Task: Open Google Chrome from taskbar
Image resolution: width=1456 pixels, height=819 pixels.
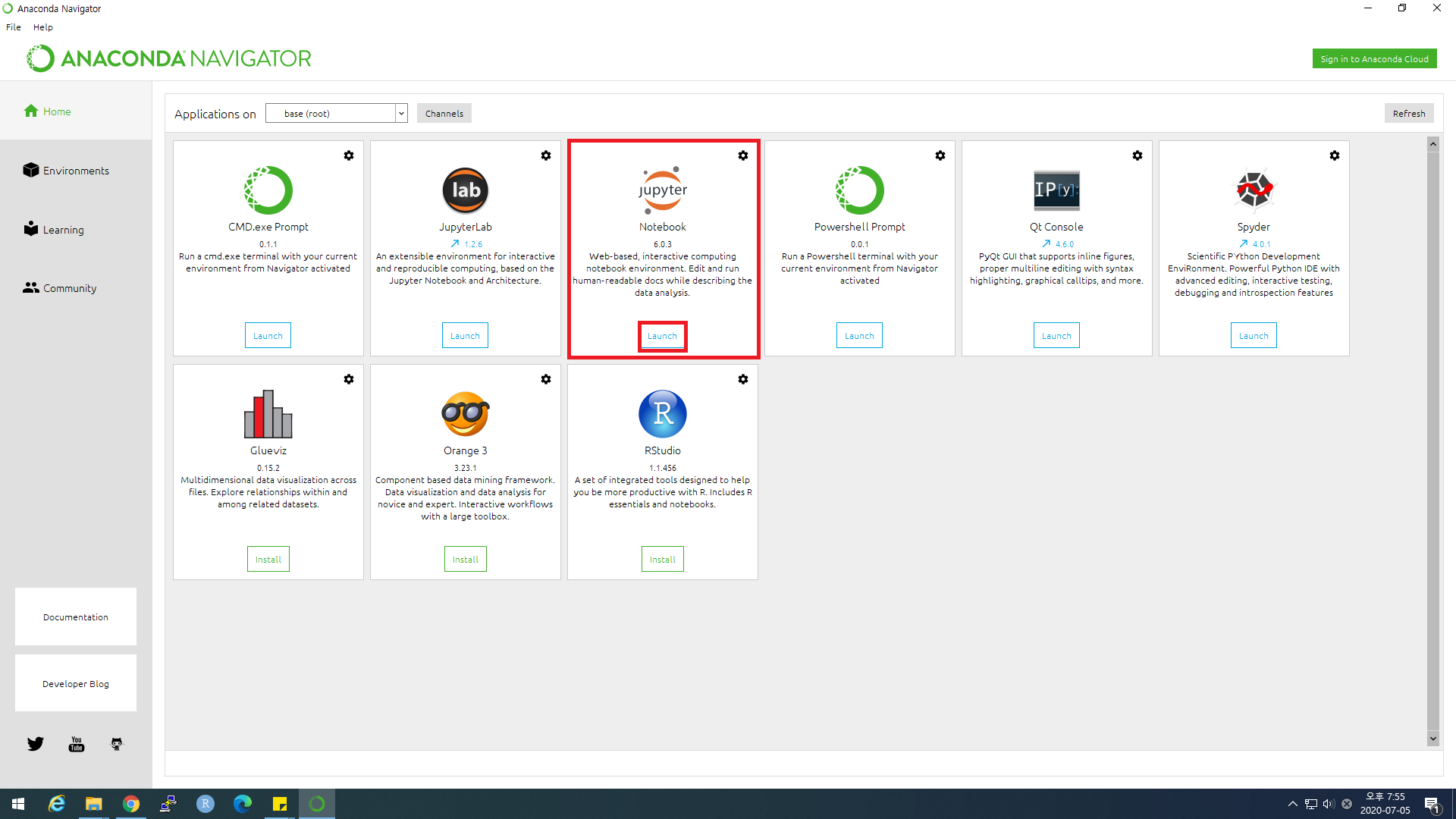Action: coord(131,804)
